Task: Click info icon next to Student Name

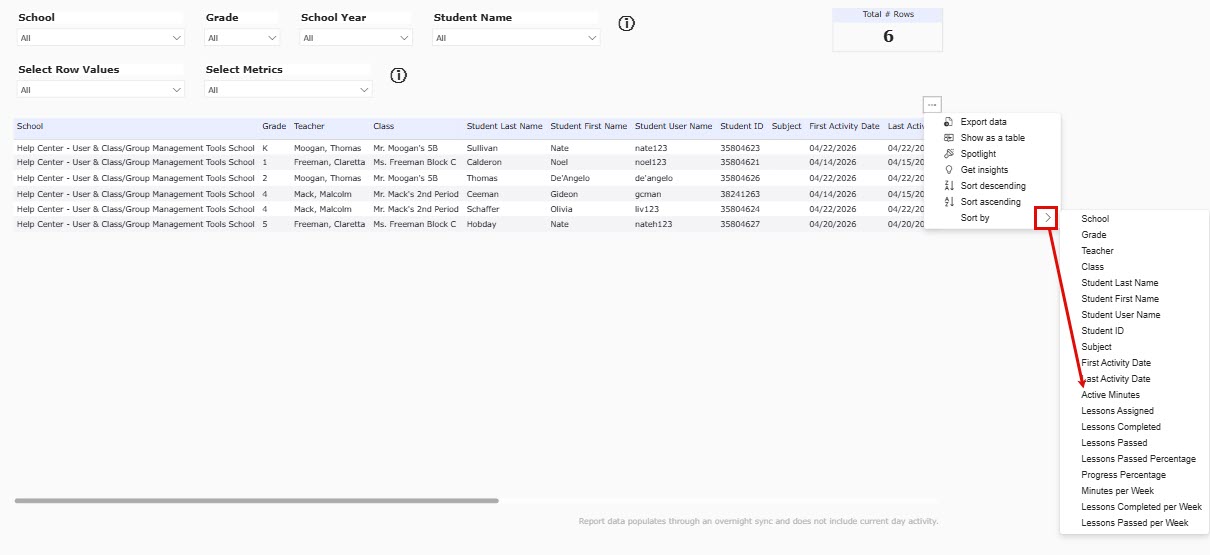Action: click(x=627, y=24)
